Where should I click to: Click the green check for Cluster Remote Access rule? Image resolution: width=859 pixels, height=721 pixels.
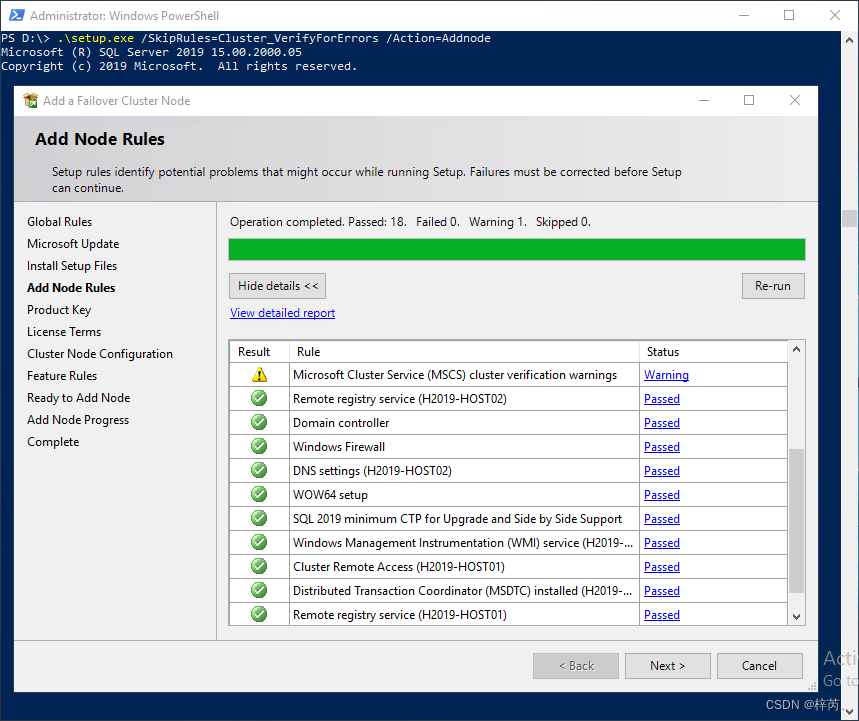[x=258, y=566]
